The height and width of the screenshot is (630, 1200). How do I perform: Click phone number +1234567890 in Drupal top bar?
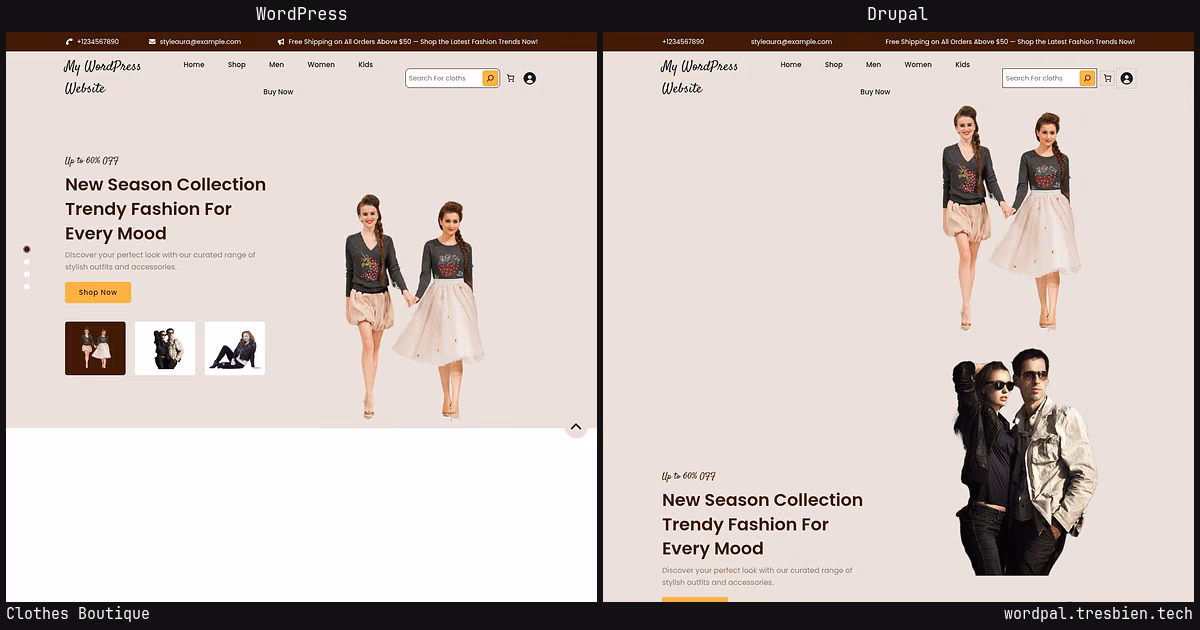682,42
